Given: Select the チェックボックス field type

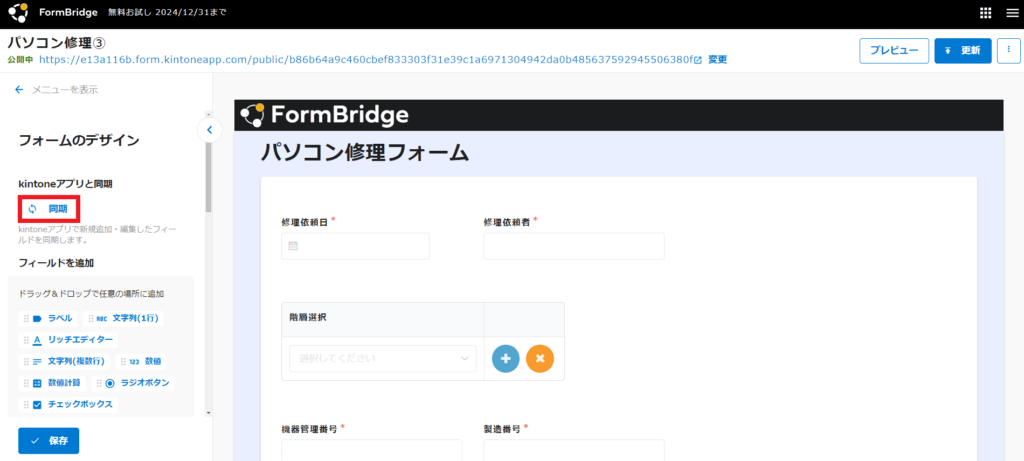Looking at the screenshot, I should coord(73,405).
